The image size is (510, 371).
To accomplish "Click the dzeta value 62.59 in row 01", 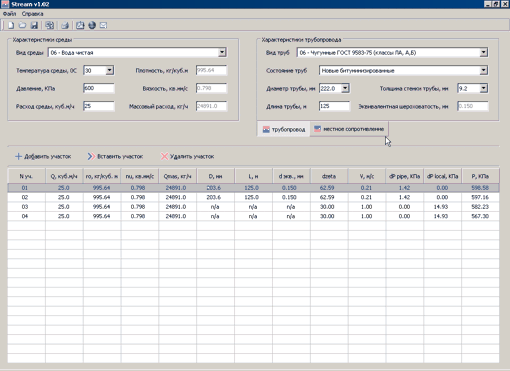I will (327, 188).
